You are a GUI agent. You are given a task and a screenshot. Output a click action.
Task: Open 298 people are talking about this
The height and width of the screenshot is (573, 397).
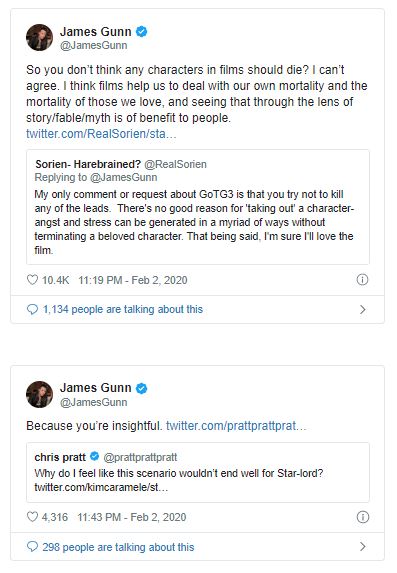[118, 547]
